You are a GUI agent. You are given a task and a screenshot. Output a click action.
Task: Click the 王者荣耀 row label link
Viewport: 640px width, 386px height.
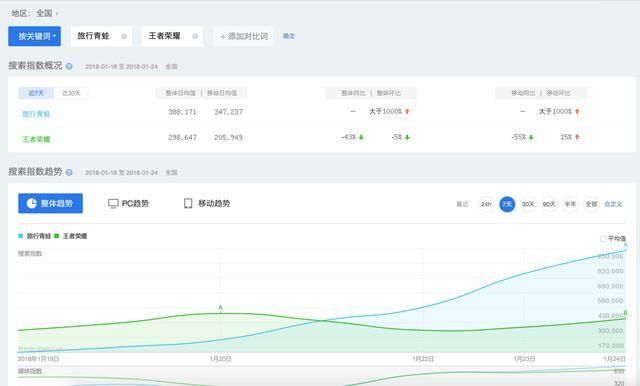pyautogui.click(x=36, y=139)
